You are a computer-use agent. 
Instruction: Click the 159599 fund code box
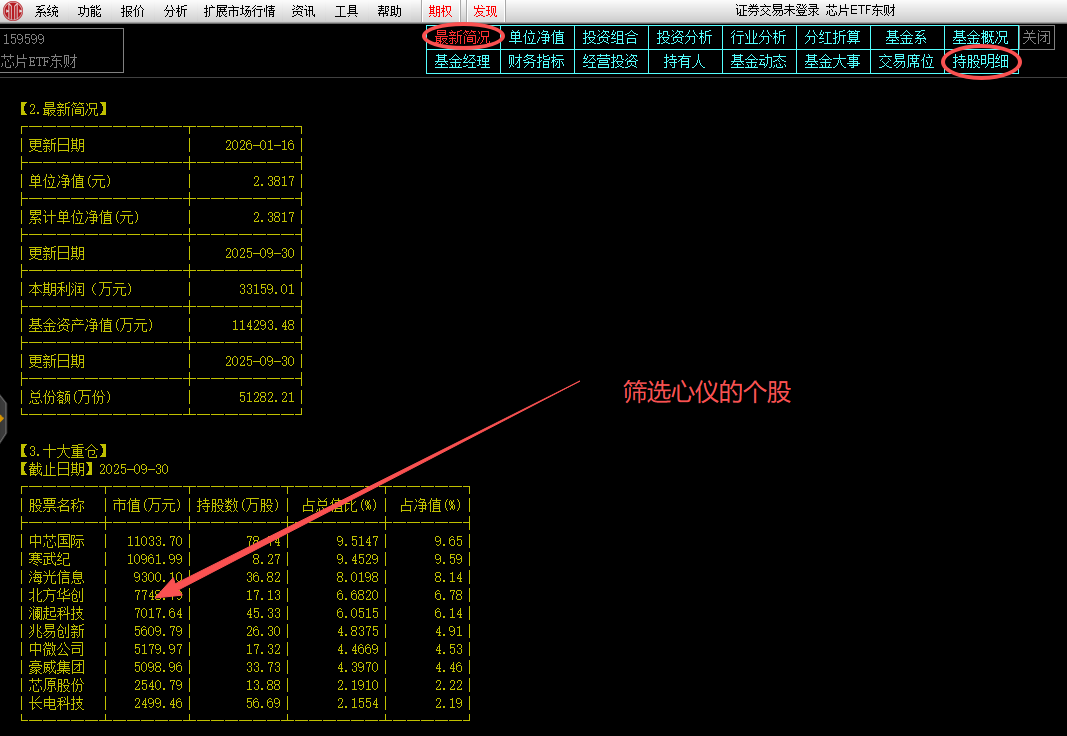pos(62,50)
